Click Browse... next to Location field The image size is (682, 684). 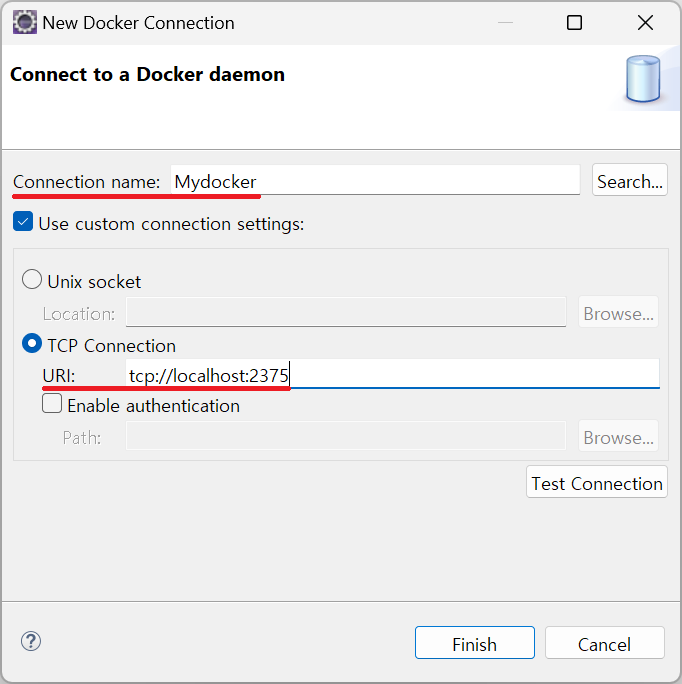pyautogui.click(x=618, y=313)
